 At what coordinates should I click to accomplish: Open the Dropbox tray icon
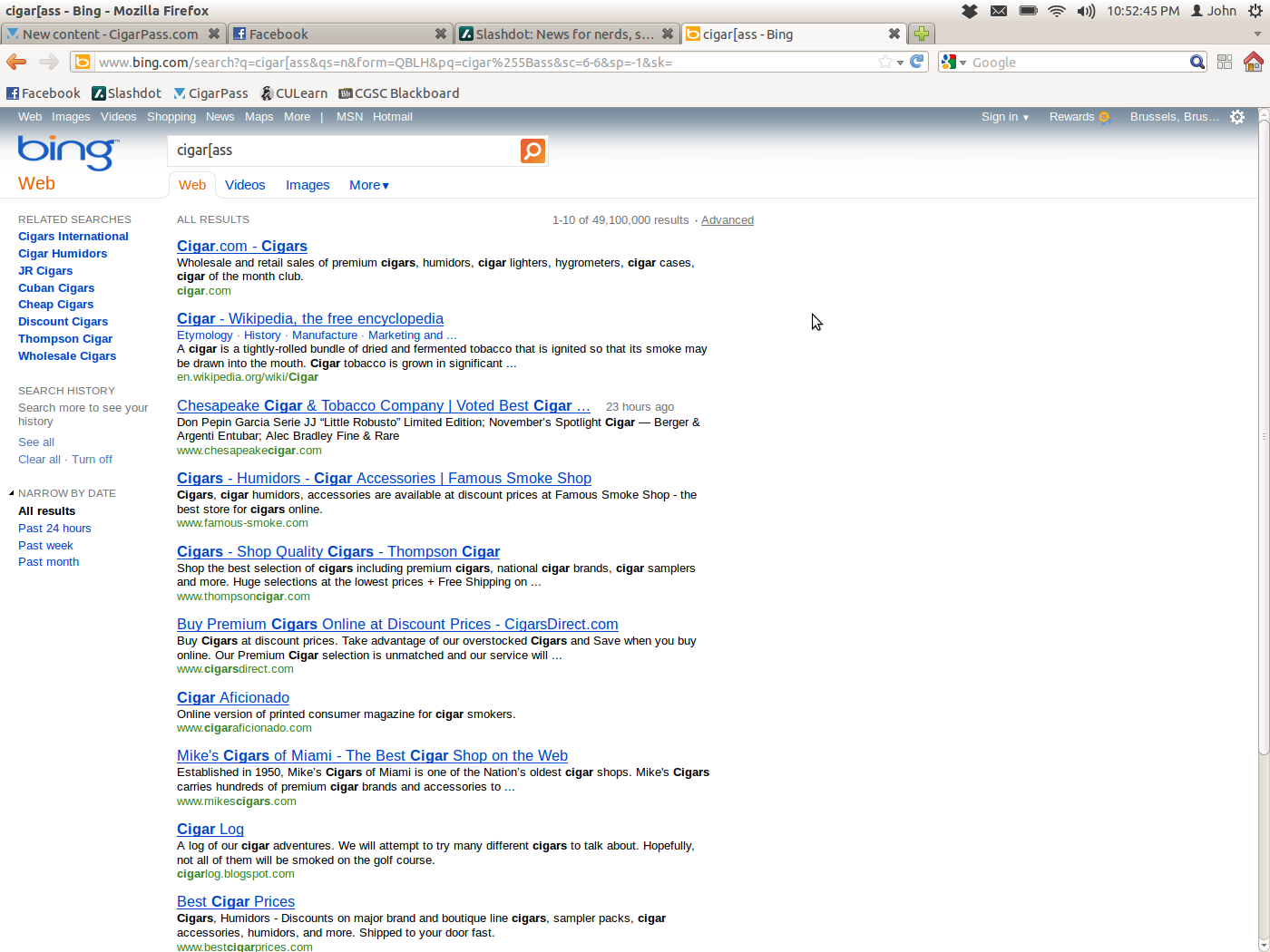970,11
